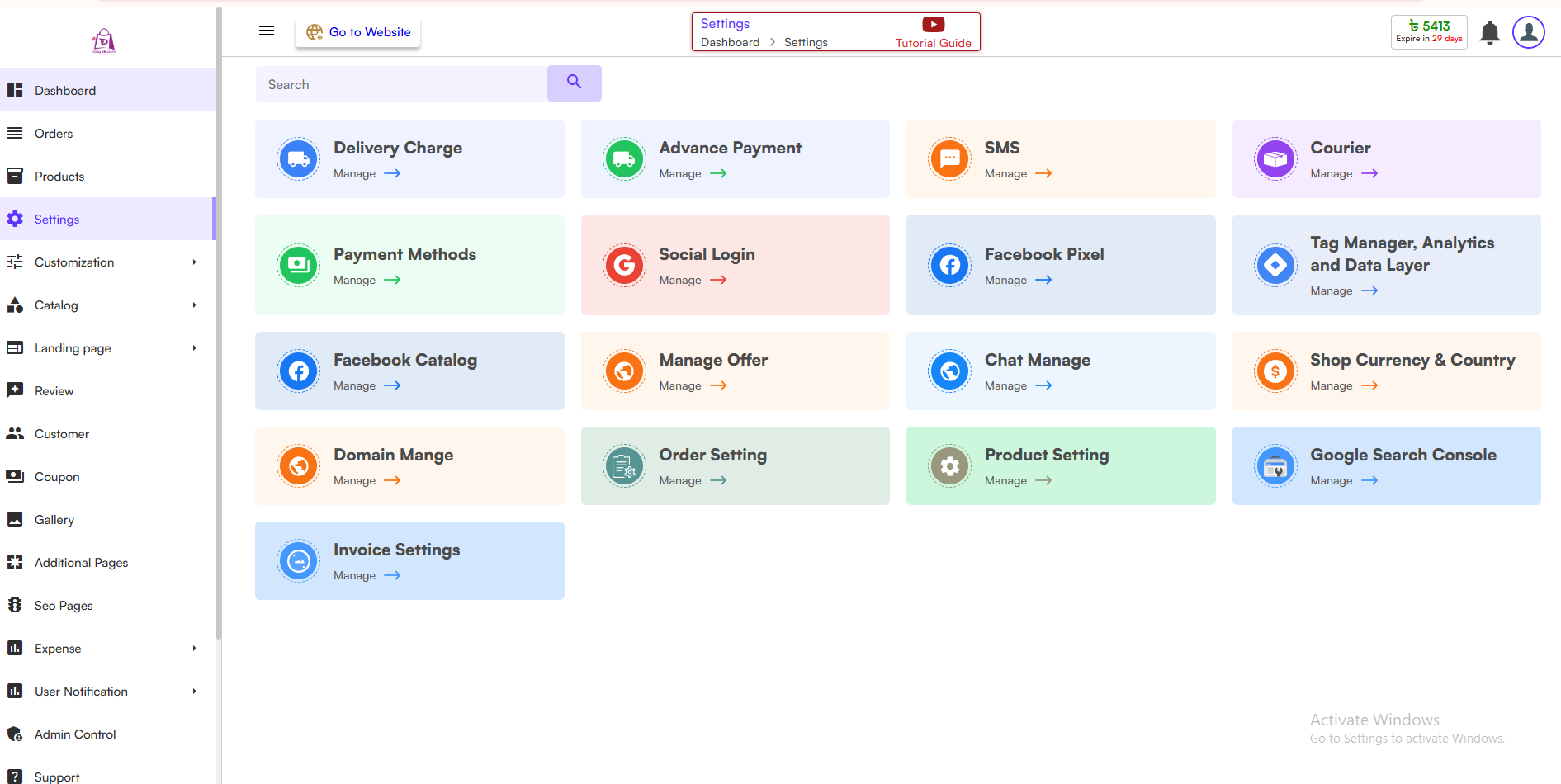Click the Product Setting gear icon
The image size is (1561, 784).
pos(949,466)
